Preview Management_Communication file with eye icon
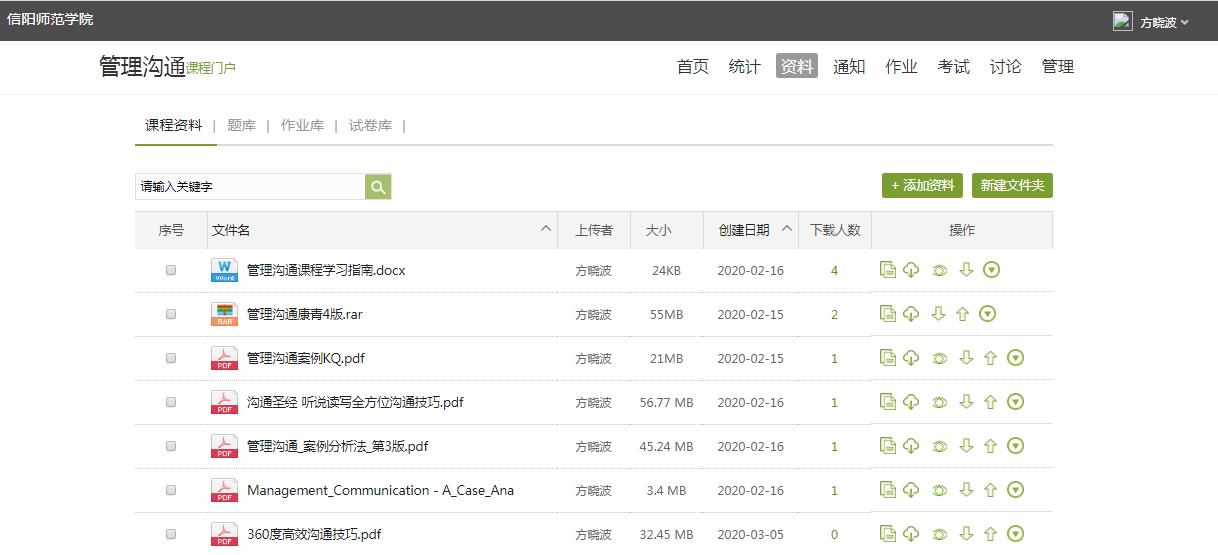The image size is (1218, 555). point(939,490)
